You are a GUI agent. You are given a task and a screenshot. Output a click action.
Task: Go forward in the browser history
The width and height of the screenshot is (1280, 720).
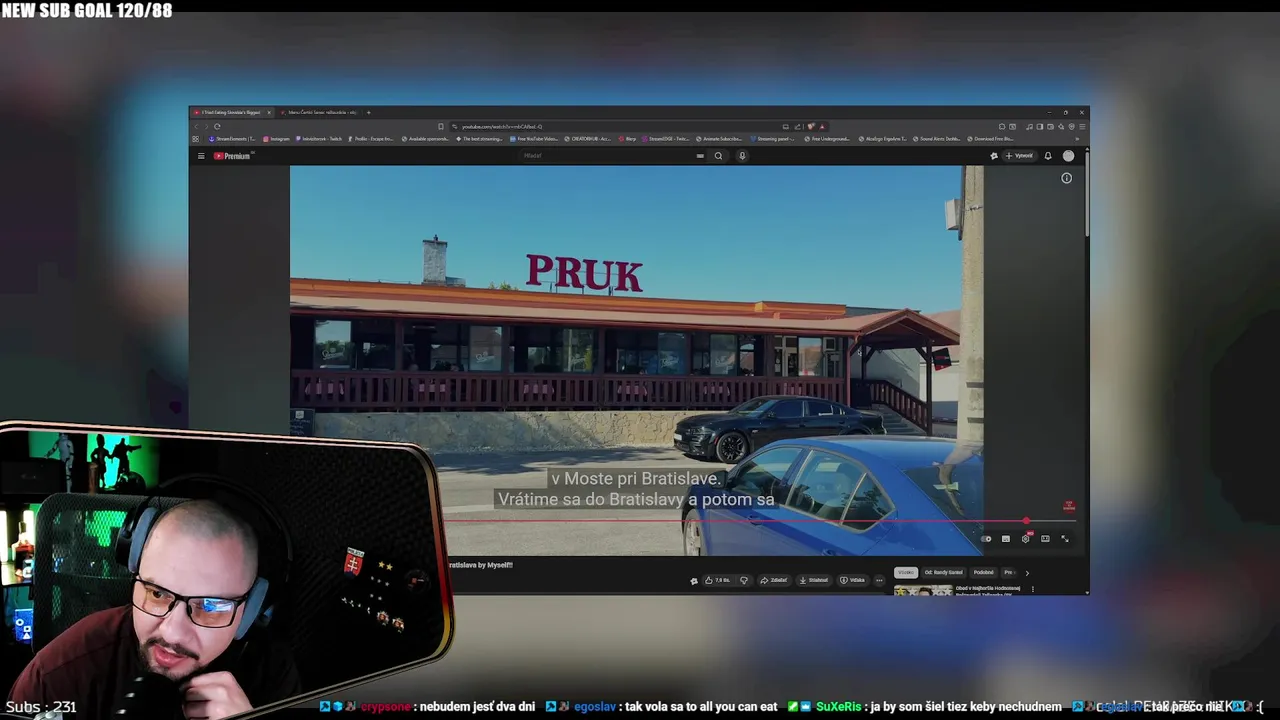click(x=206, y=126)
